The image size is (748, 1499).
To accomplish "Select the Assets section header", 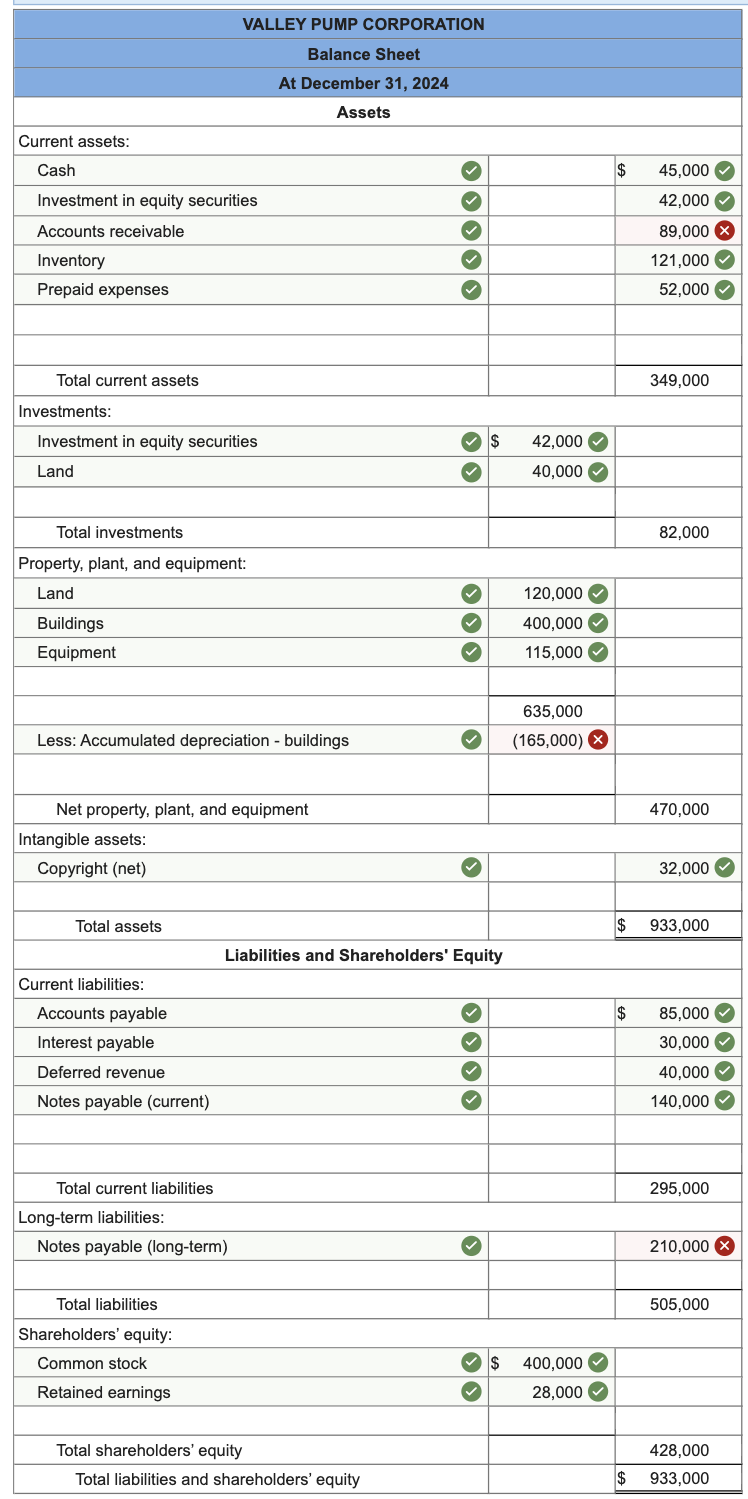I will (364, 112).
